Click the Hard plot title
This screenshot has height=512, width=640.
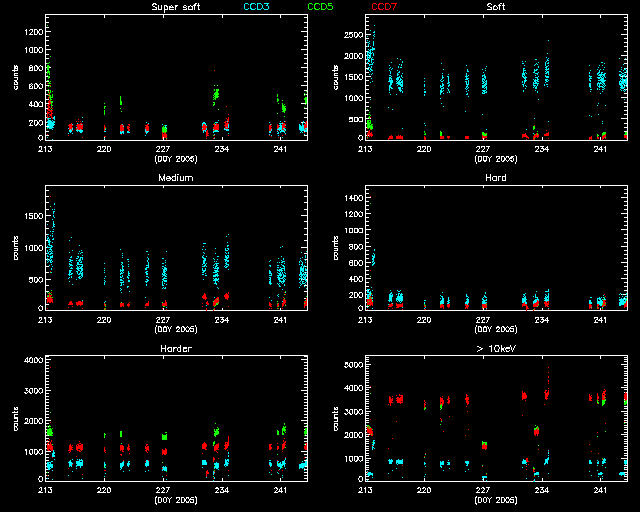coord(495,178)
